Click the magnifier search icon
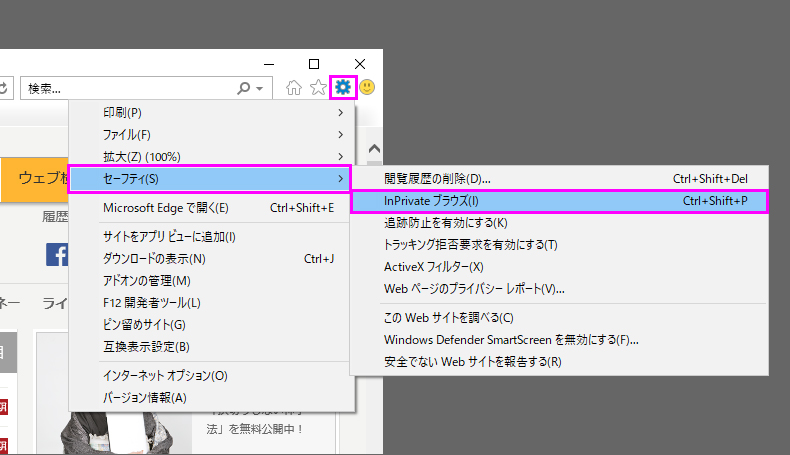Image resolution: width=790 pixels, height=455 pixels. (244, 88)
